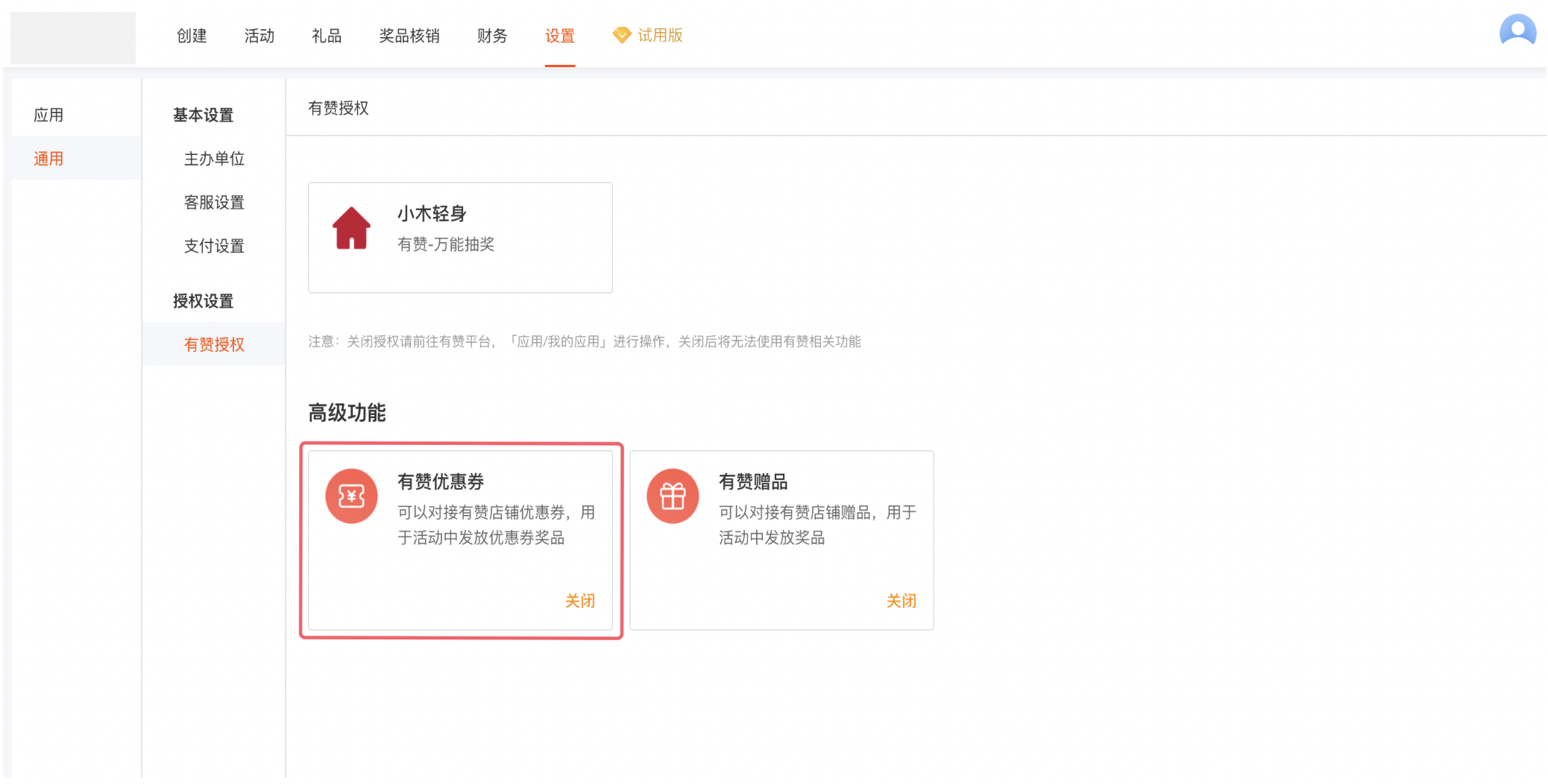The height and width of the screenshot is (784, 1548).
Task: Click the 试用版 label
Action: pyautogui.click(x=660, y=35)
